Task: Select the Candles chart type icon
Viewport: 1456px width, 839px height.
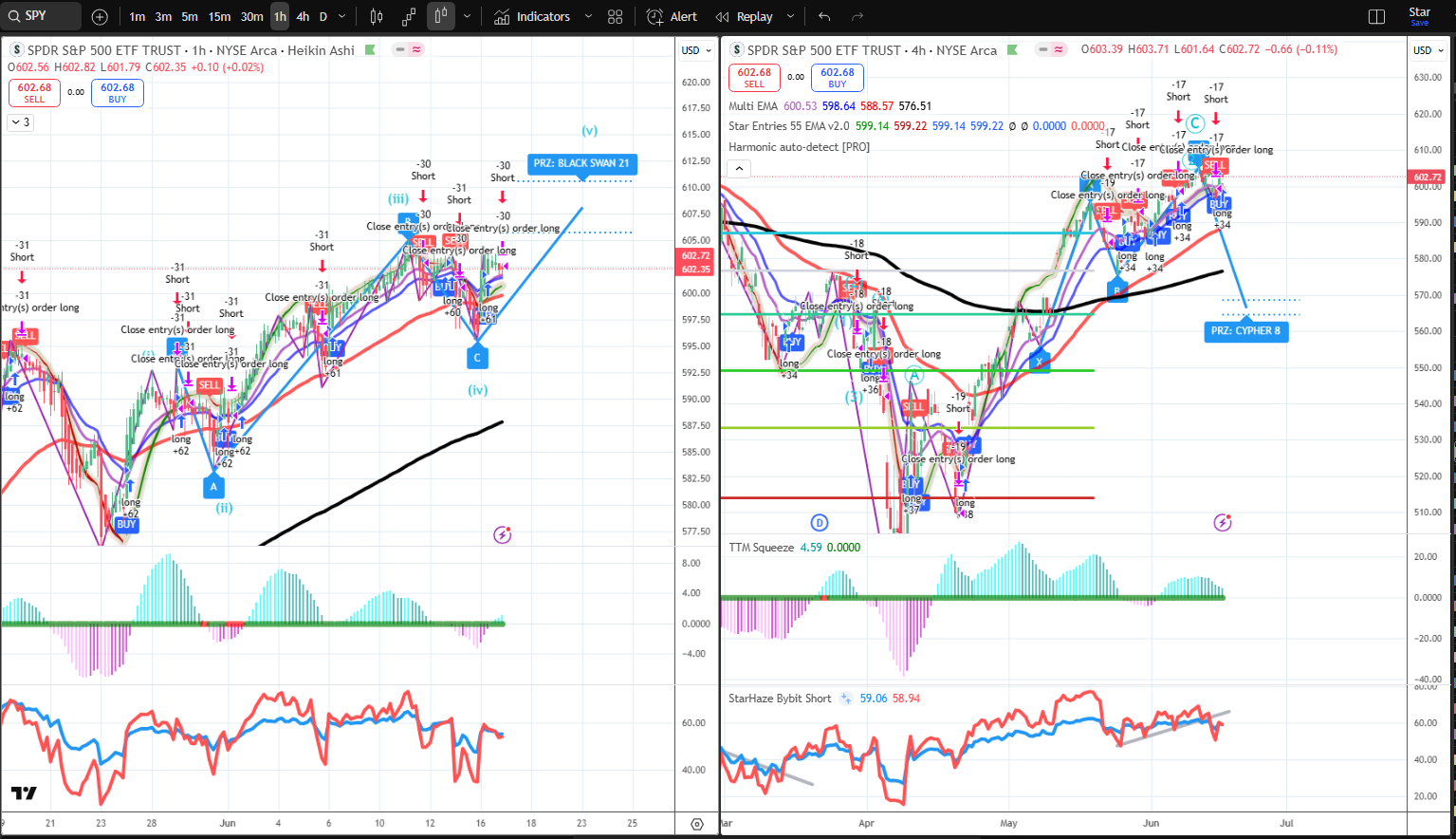Action: click(x=377, y=17)
